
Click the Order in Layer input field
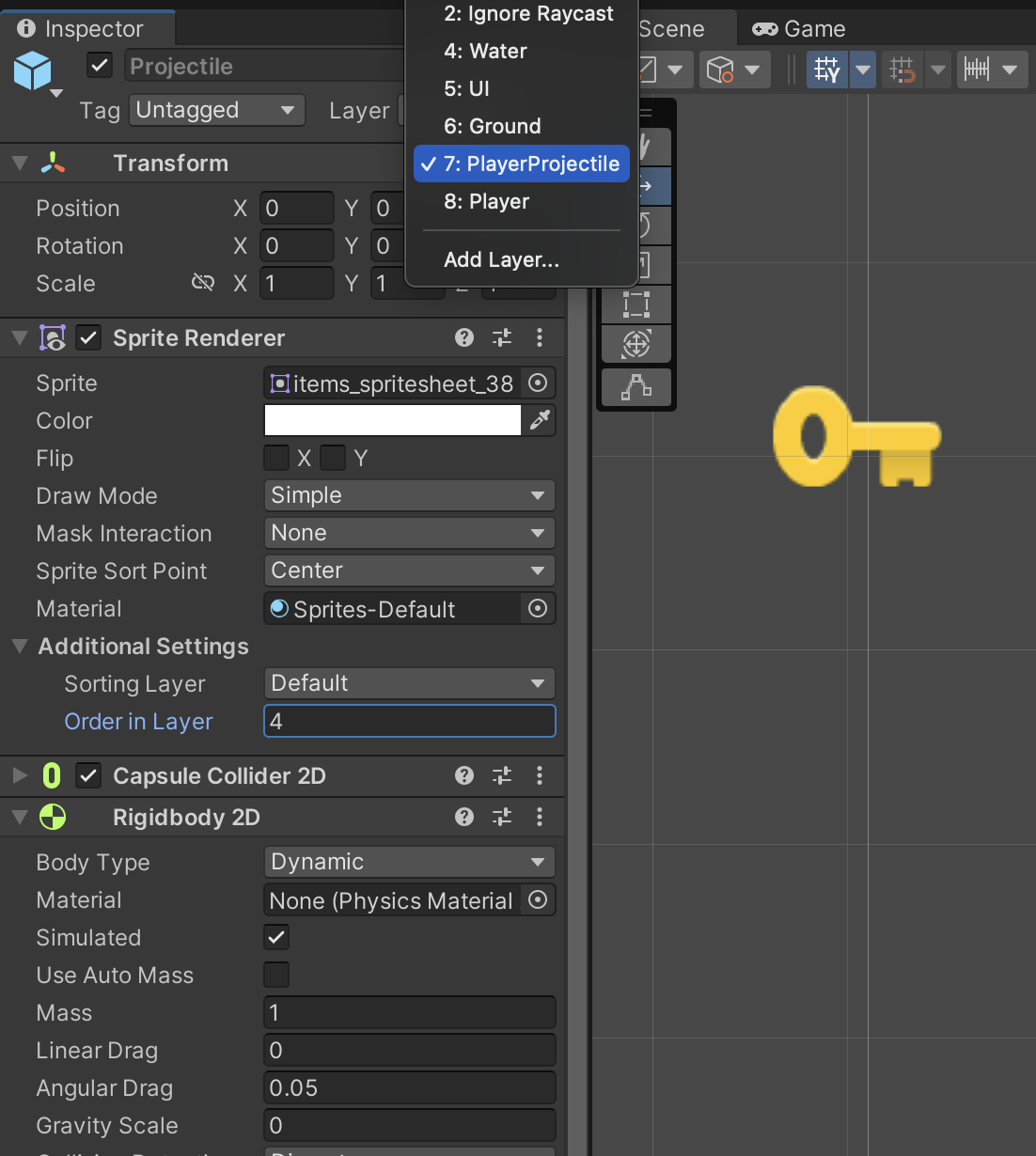[x=409, y=721]
